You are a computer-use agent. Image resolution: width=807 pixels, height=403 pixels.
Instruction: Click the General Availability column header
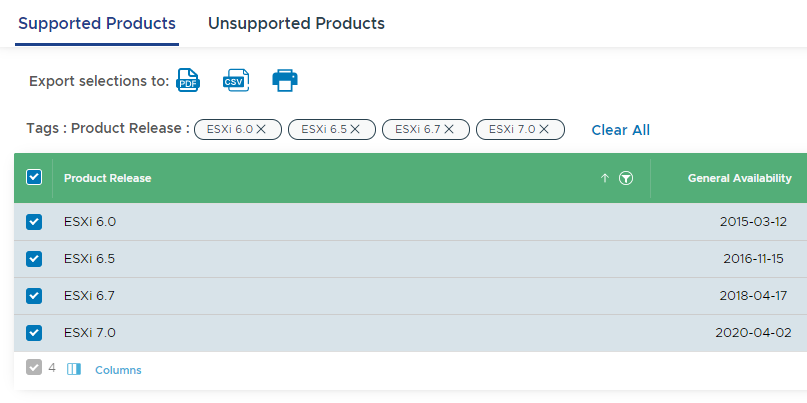(x=740, y=178)
